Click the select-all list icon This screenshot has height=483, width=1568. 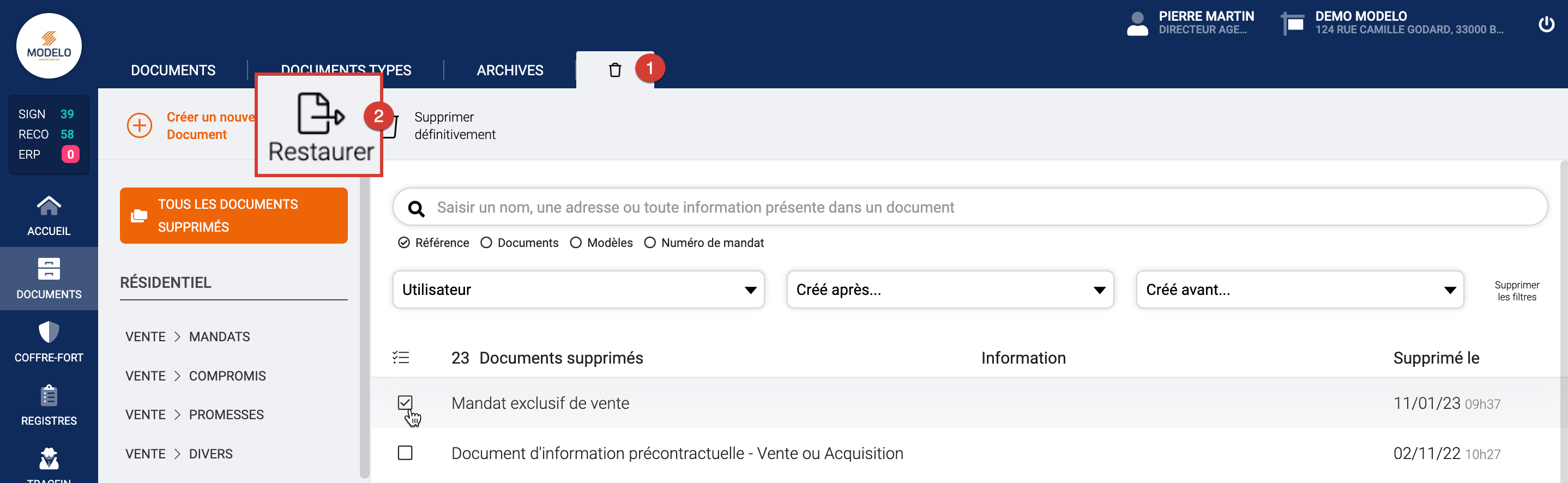click(x=401, y=358)
